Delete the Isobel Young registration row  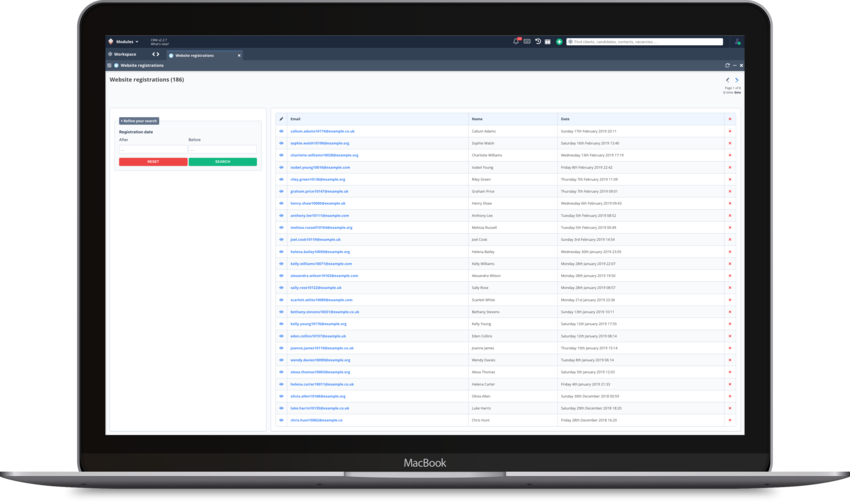click(730, 167)
